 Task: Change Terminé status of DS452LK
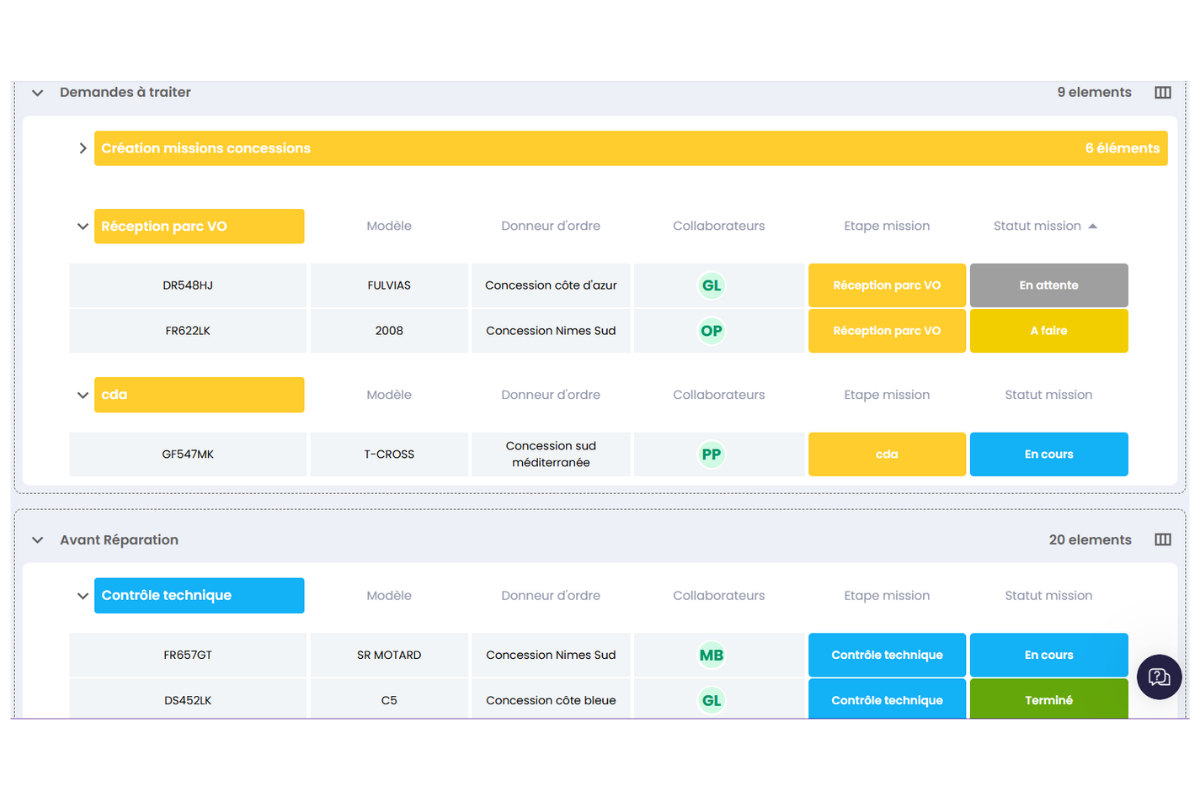1049,699
